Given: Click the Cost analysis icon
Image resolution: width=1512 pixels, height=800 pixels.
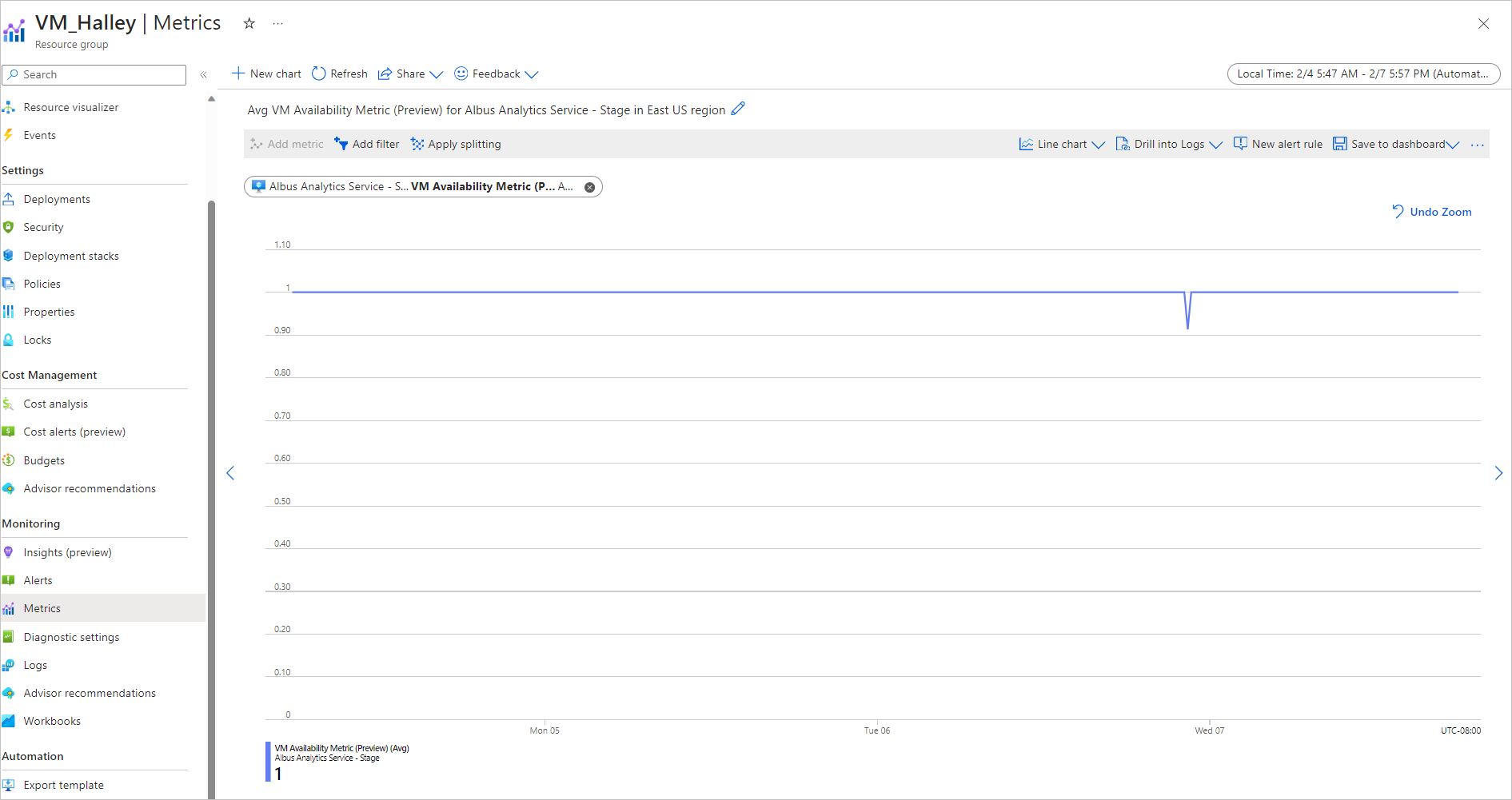Looking at the screenshot, I should tap(9, 404).
